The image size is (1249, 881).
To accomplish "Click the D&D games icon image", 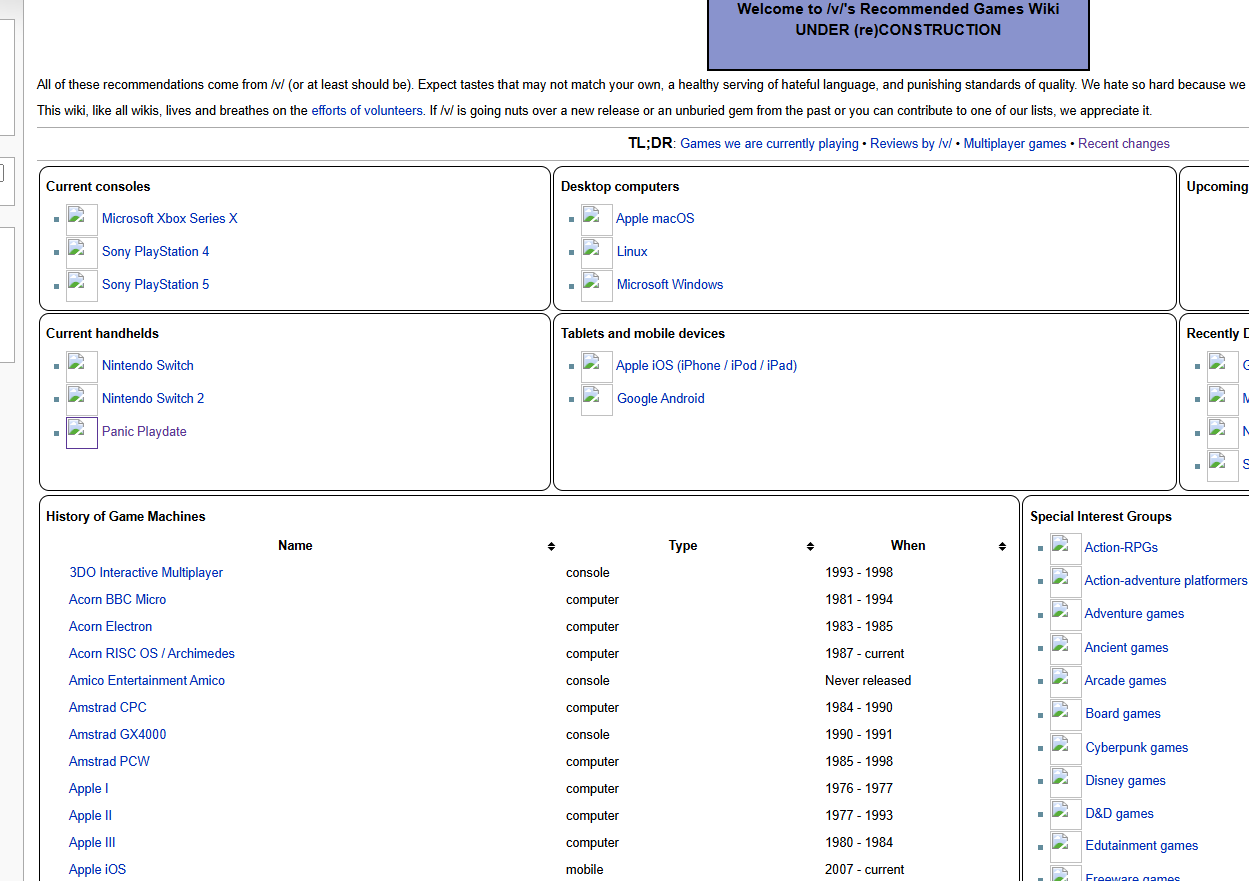I will pyautogui.click(x=1066, y=814).
